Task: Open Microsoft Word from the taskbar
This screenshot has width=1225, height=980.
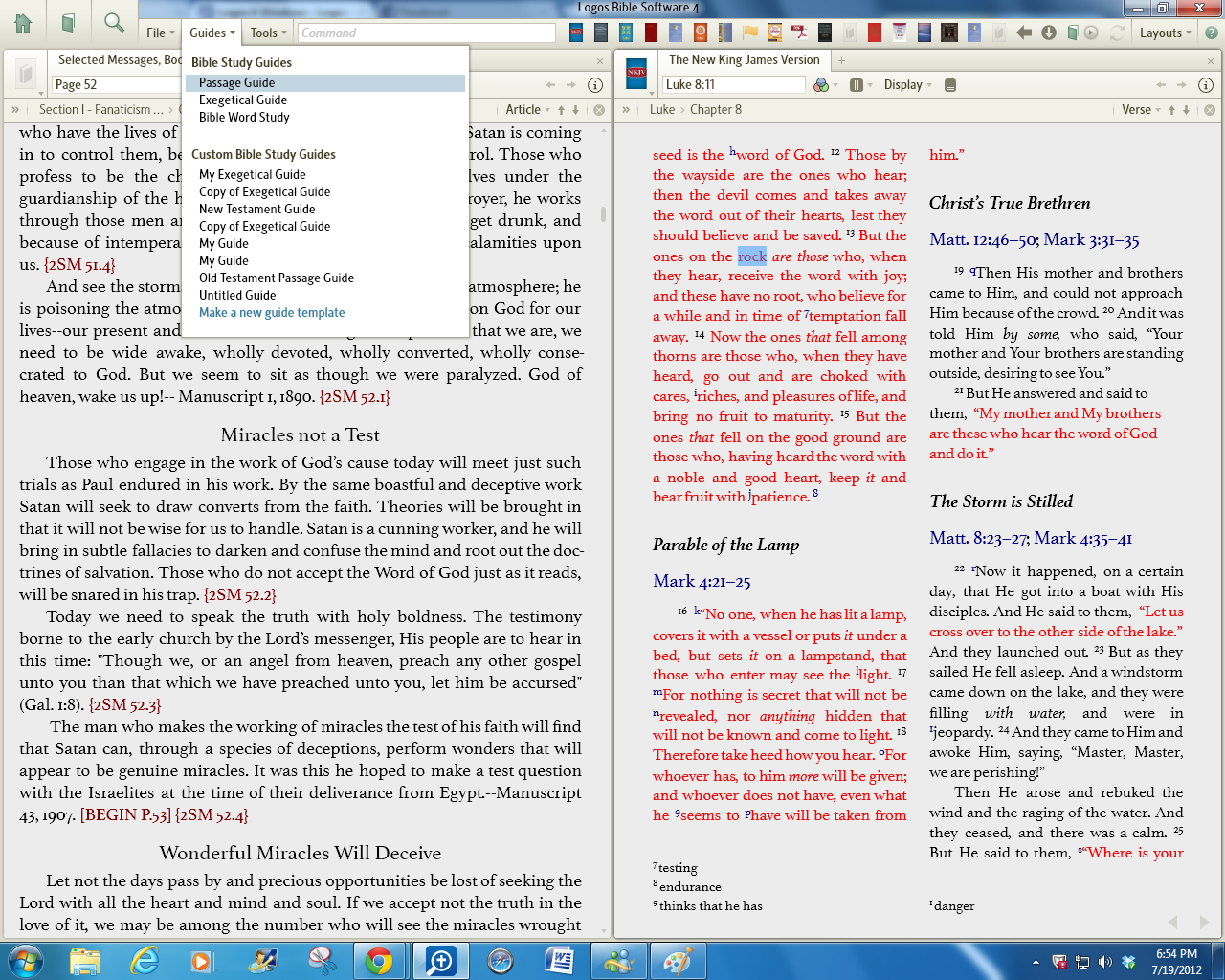Action: click(x=559, y=960)
